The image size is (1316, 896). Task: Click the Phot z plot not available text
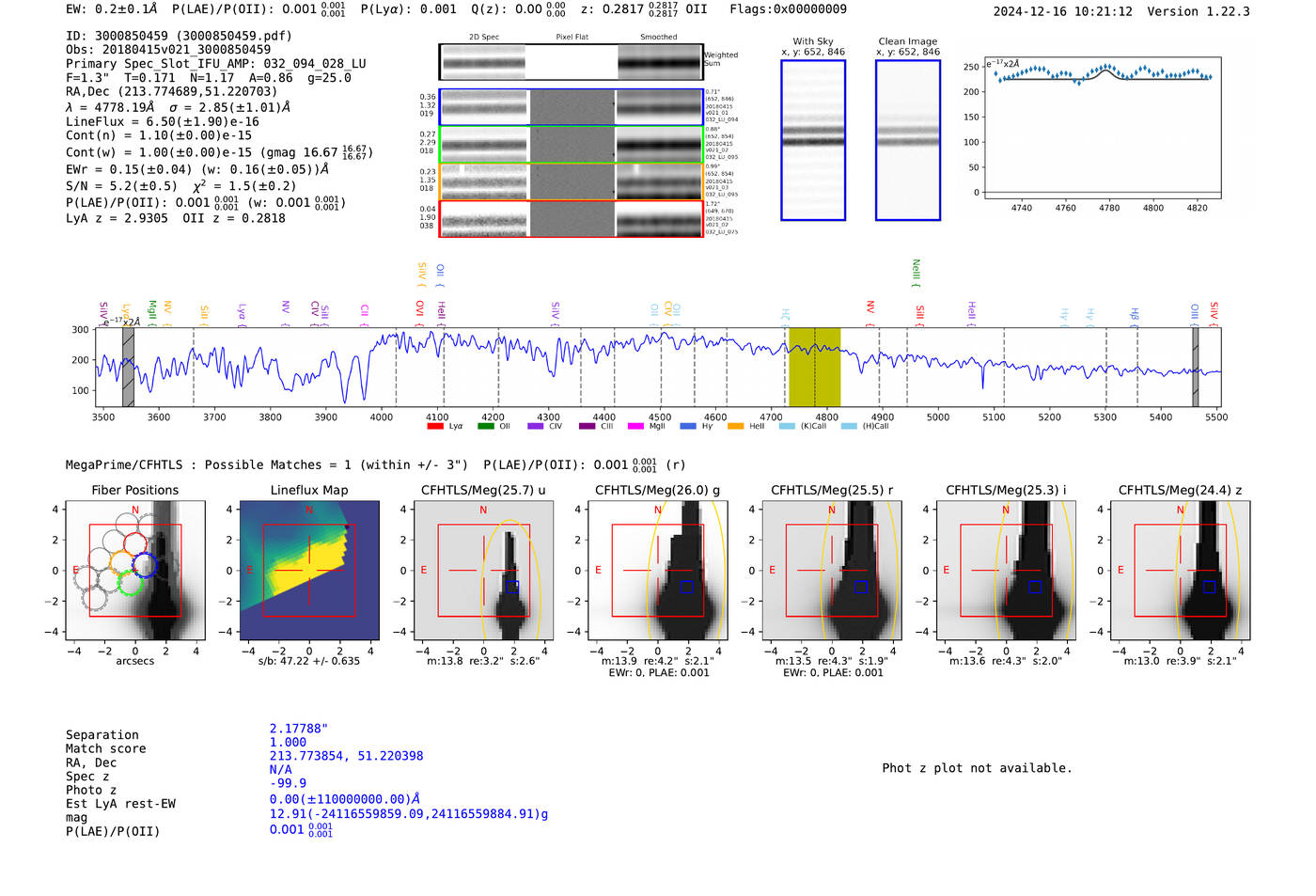[977, 768]
